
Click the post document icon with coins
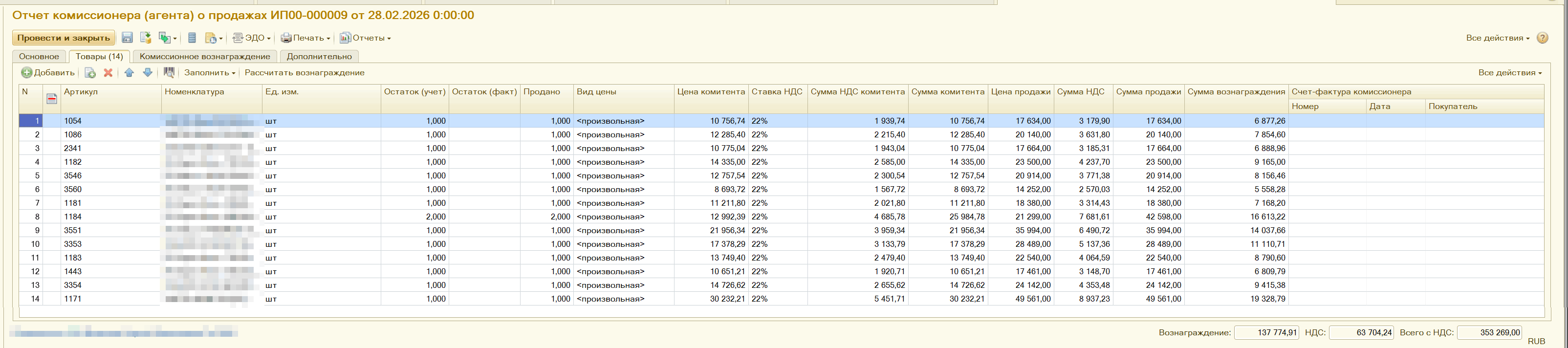click(146, 38)
